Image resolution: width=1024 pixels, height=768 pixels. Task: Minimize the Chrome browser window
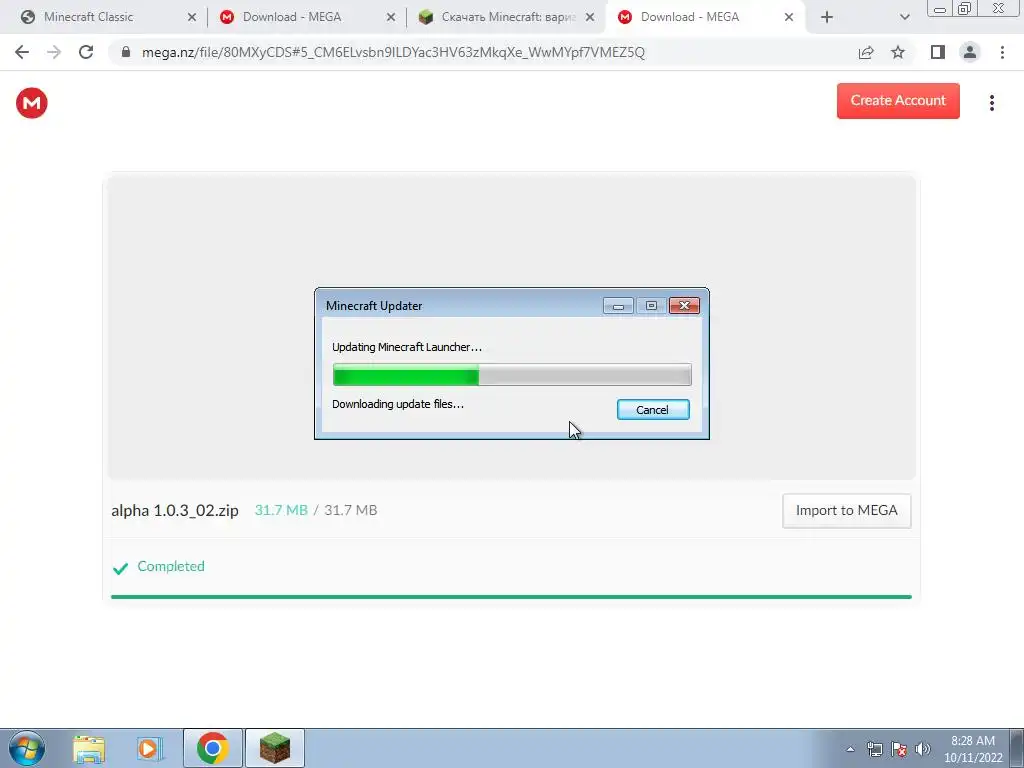(x=940, y=8)
